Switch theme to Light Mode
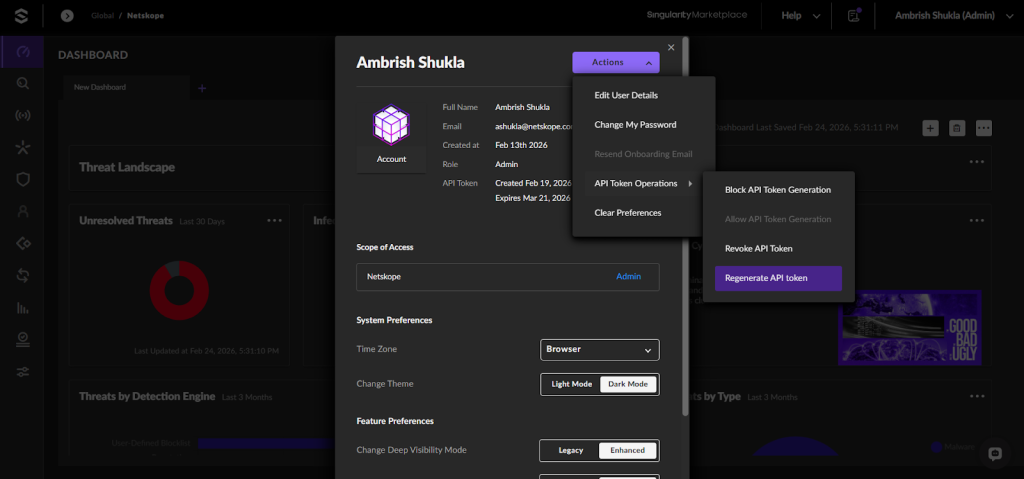 (x=571, y=384)
